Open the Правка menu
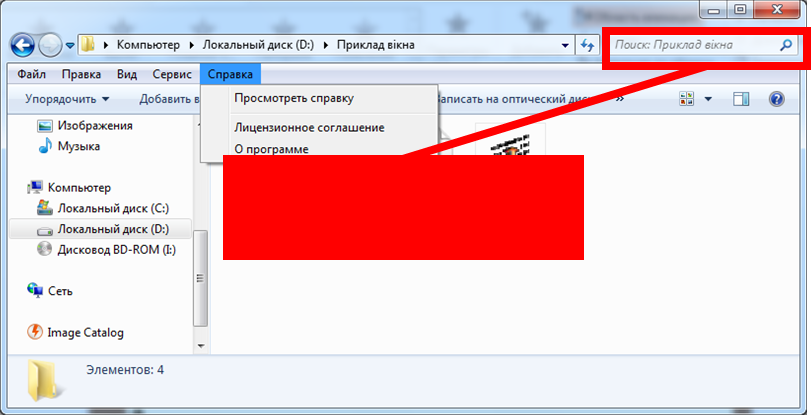This screenshot has width=811, height=415. coord(81,75)
